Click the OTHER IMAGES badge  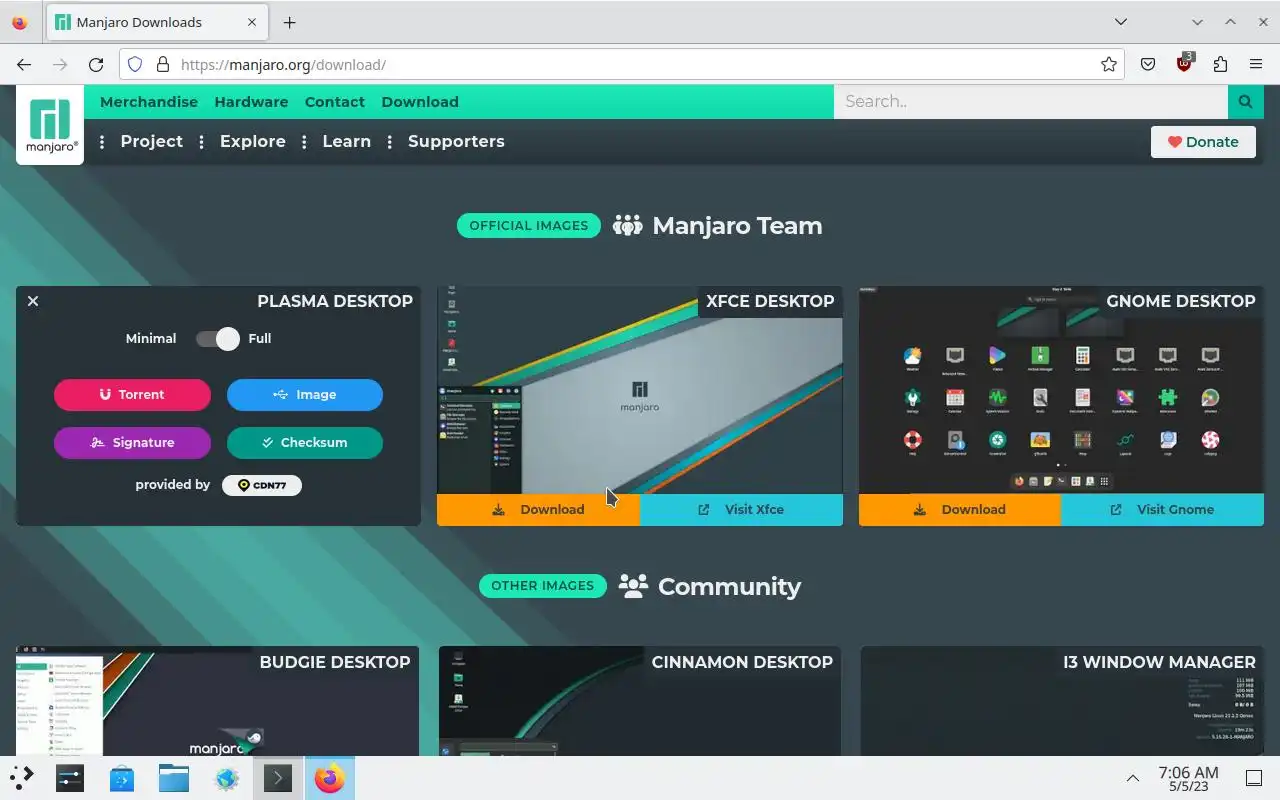(x=543, y=585)
